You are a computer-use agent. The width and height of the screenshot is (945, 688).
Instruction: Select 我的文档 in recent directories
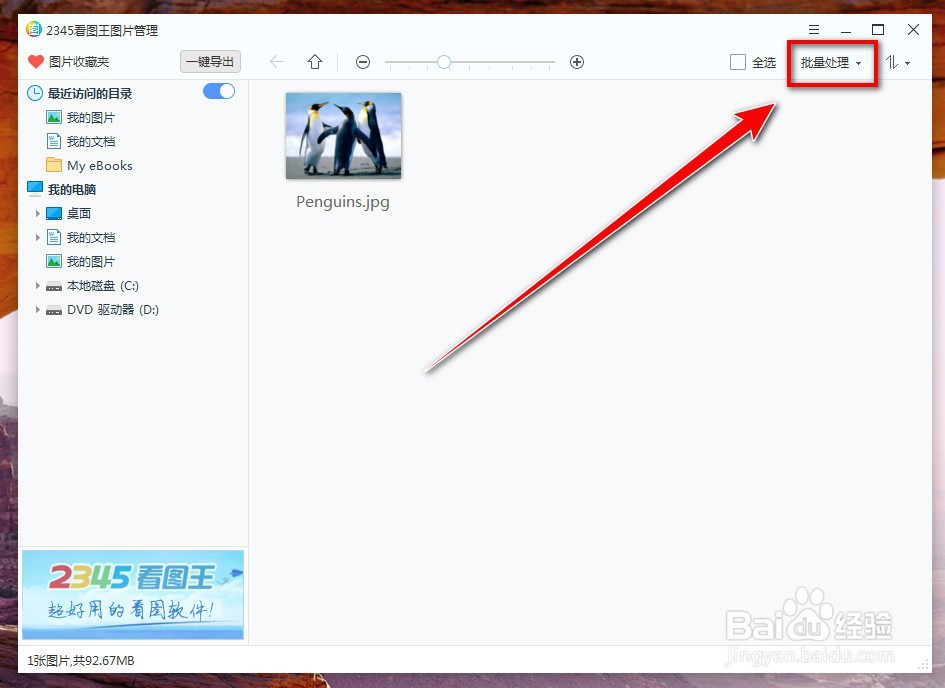click(x=90, y=142)
